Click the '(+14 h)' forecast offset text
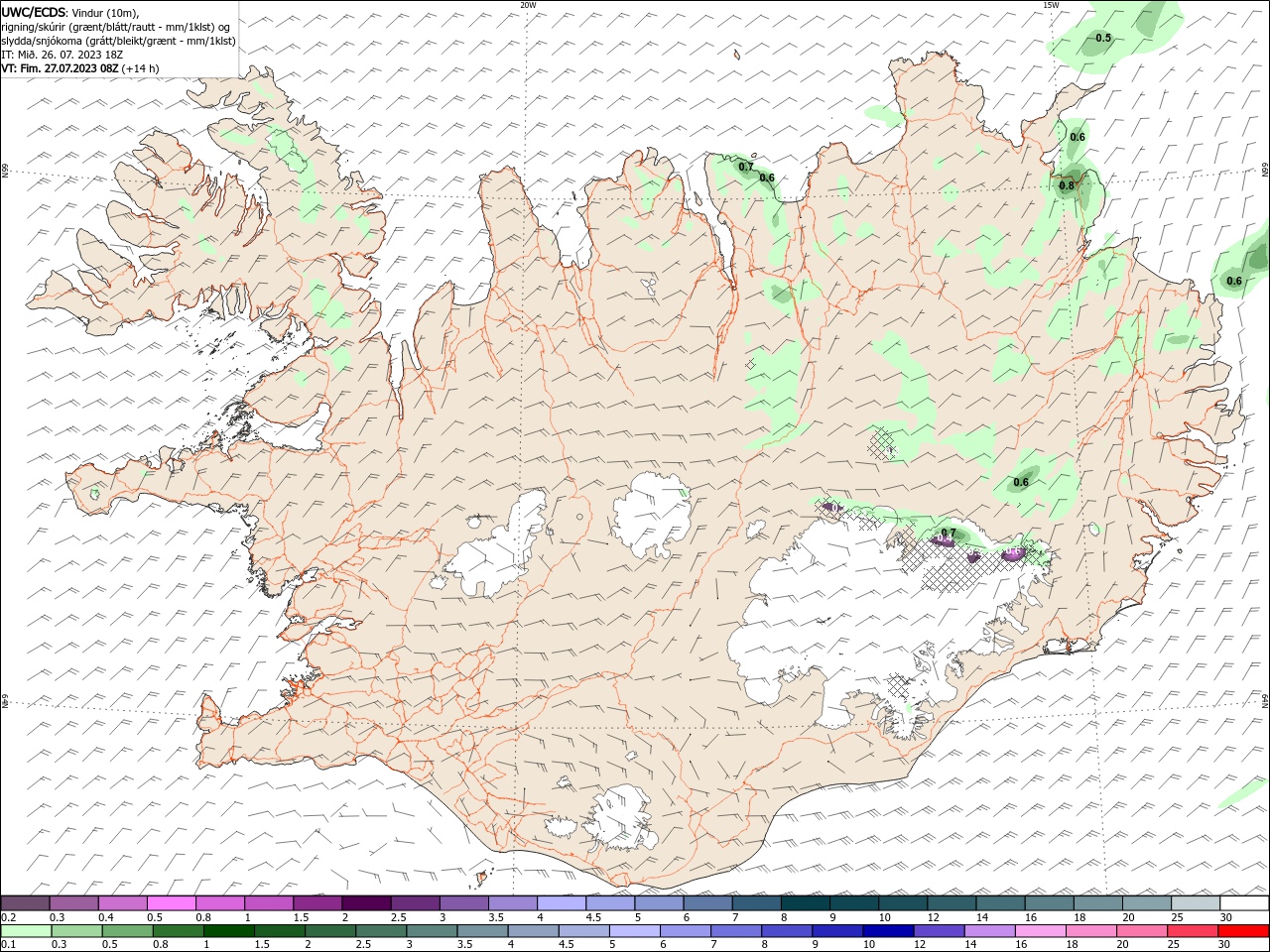This screenshot has height=952, width=1270. tap(141, 68)
